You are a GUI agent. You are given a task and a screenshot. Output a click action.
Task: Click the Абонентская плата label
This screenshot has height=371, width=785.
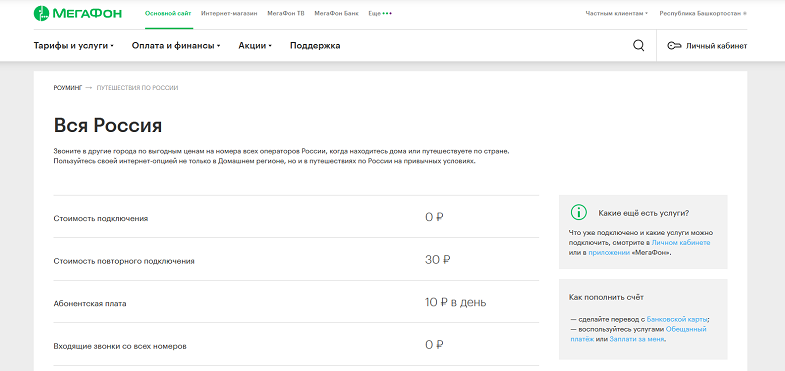click(x=90, y=304)
